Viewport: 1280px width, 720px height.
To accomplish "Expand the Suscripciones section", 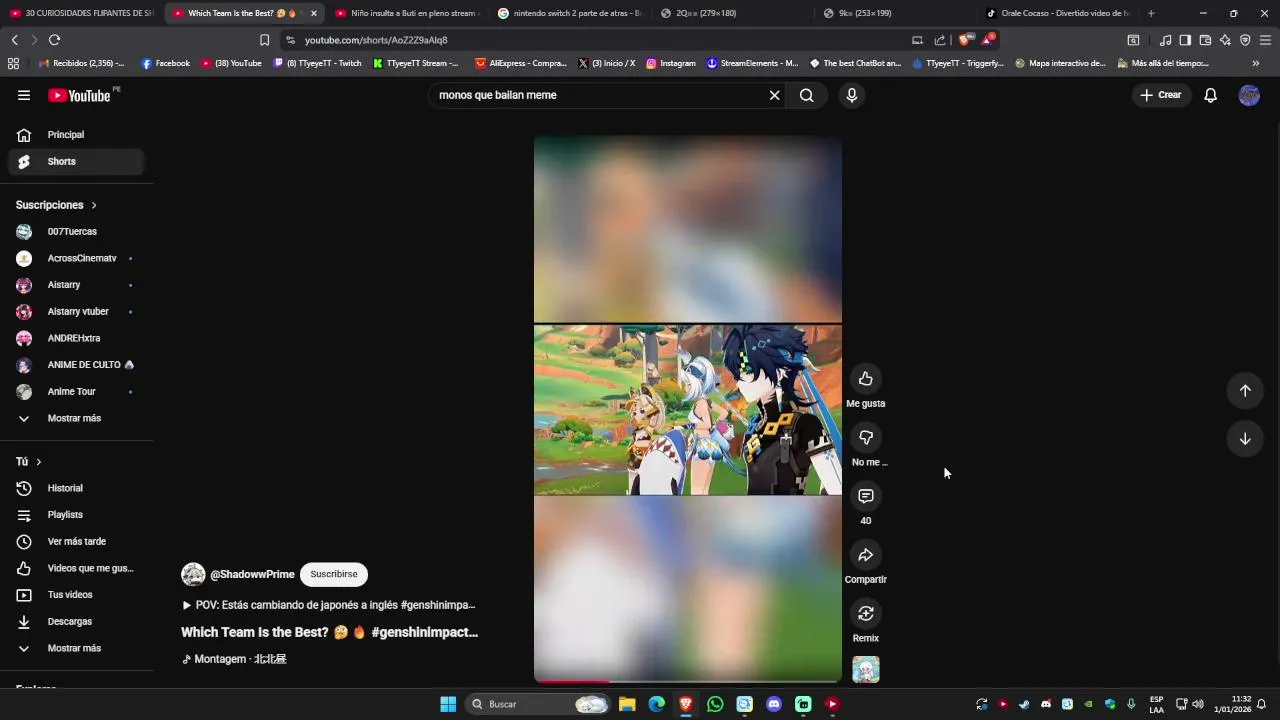I will point(56,205).
